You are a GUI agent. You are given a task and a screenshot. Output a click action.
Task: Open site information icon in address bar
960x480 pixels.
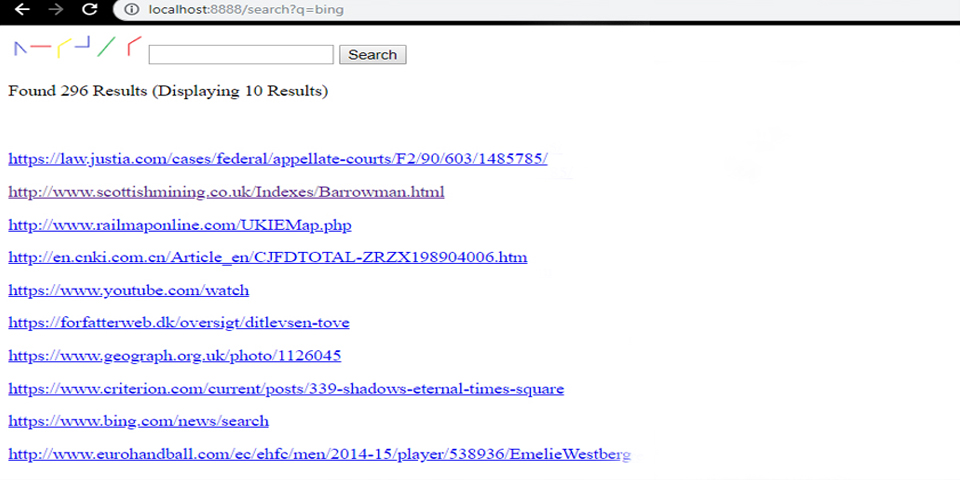click(131, 9)
